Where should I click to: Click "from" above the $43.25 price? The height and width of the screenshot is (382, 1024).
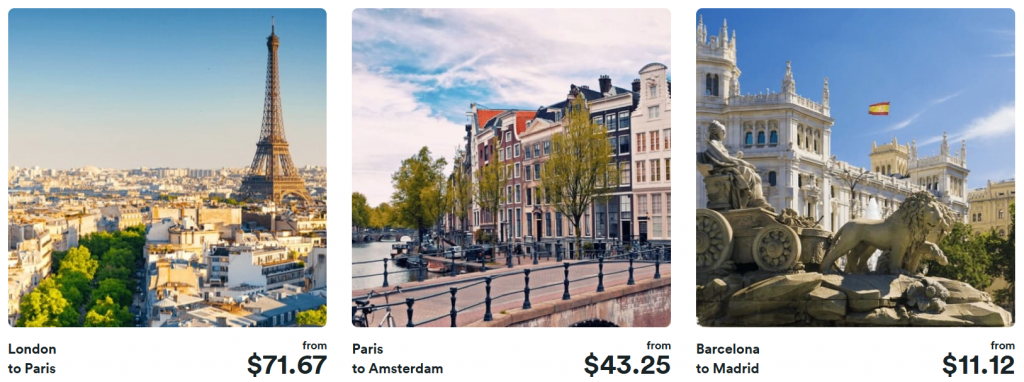point(658,345)
